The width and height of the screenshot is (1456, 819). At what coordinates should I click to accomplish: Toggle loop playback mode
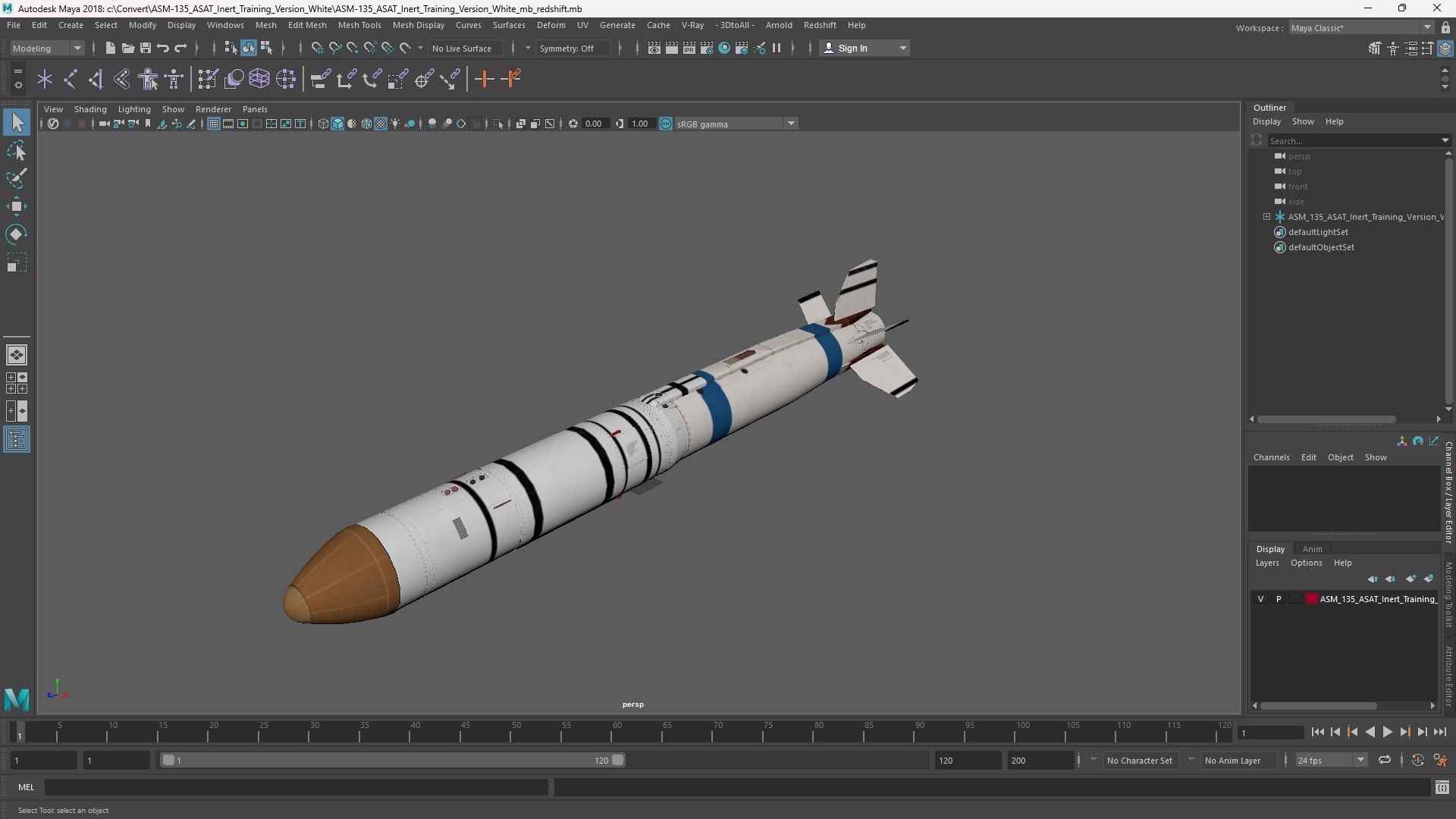(1385, 761)
